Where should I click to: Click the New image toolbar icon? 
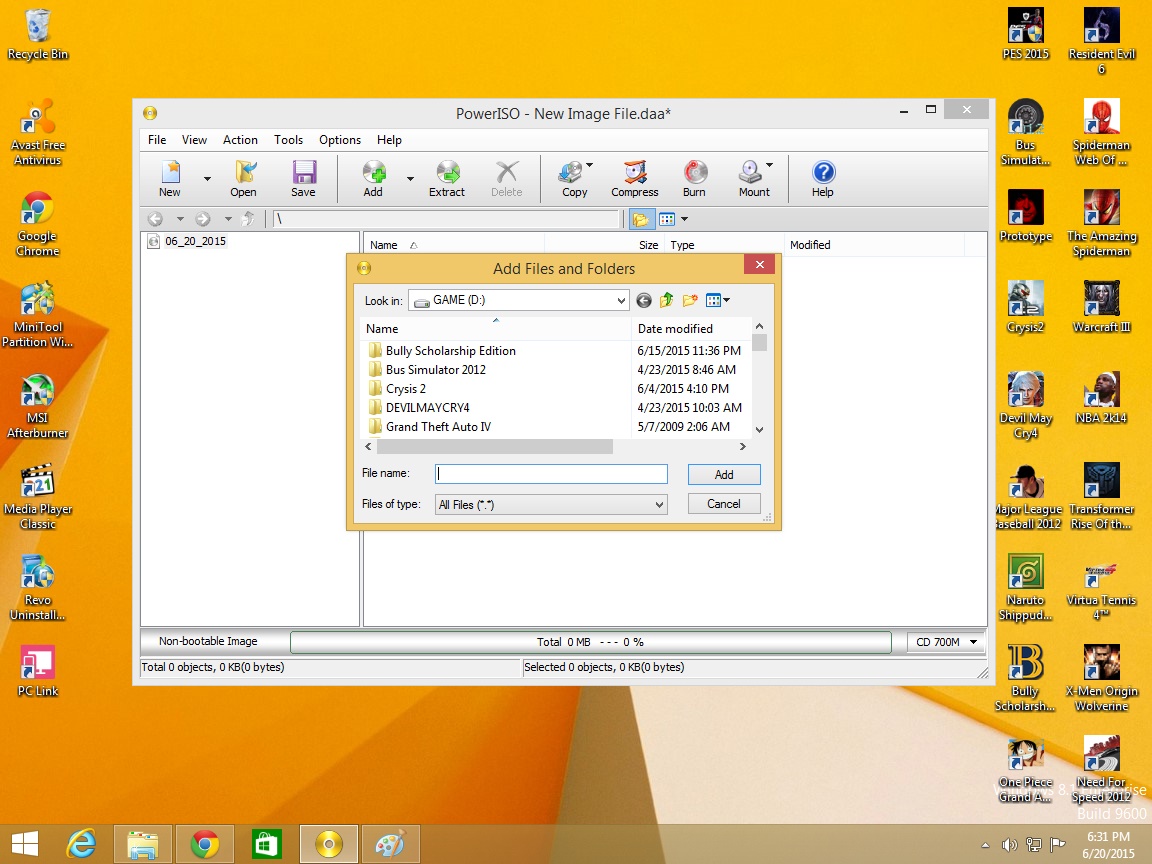pyautogui.click(x=170, y=179)
